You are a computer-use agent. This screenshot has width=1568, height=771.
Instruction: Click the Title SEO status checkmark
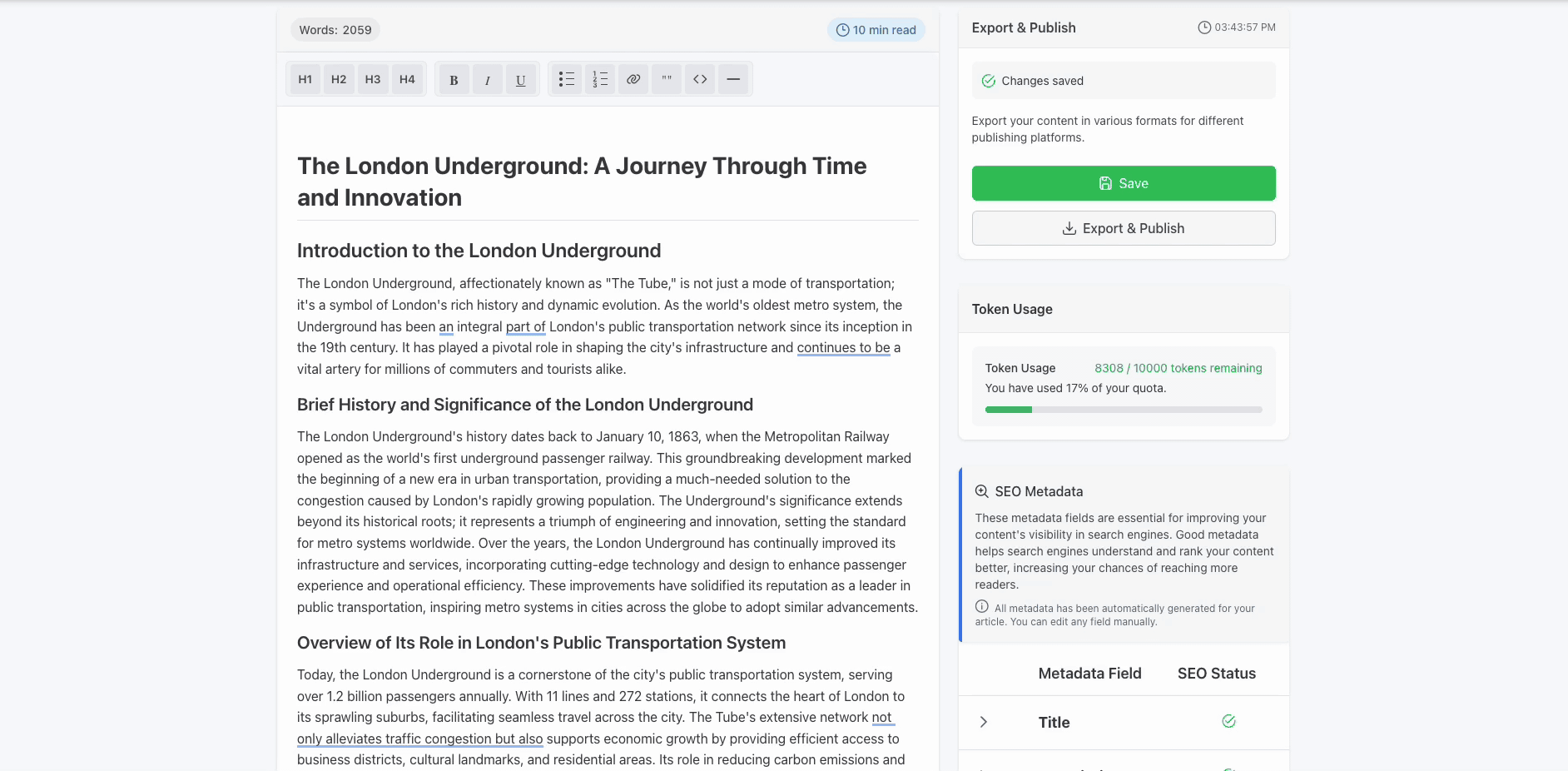[x=1228, y=721]
